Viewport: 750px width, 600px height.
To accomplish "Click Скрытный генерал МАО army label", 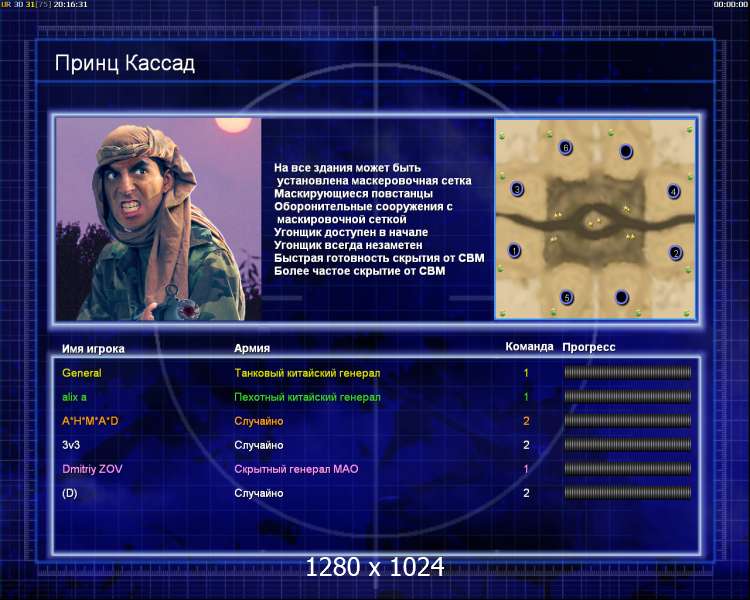I will [x=296, y=469].
